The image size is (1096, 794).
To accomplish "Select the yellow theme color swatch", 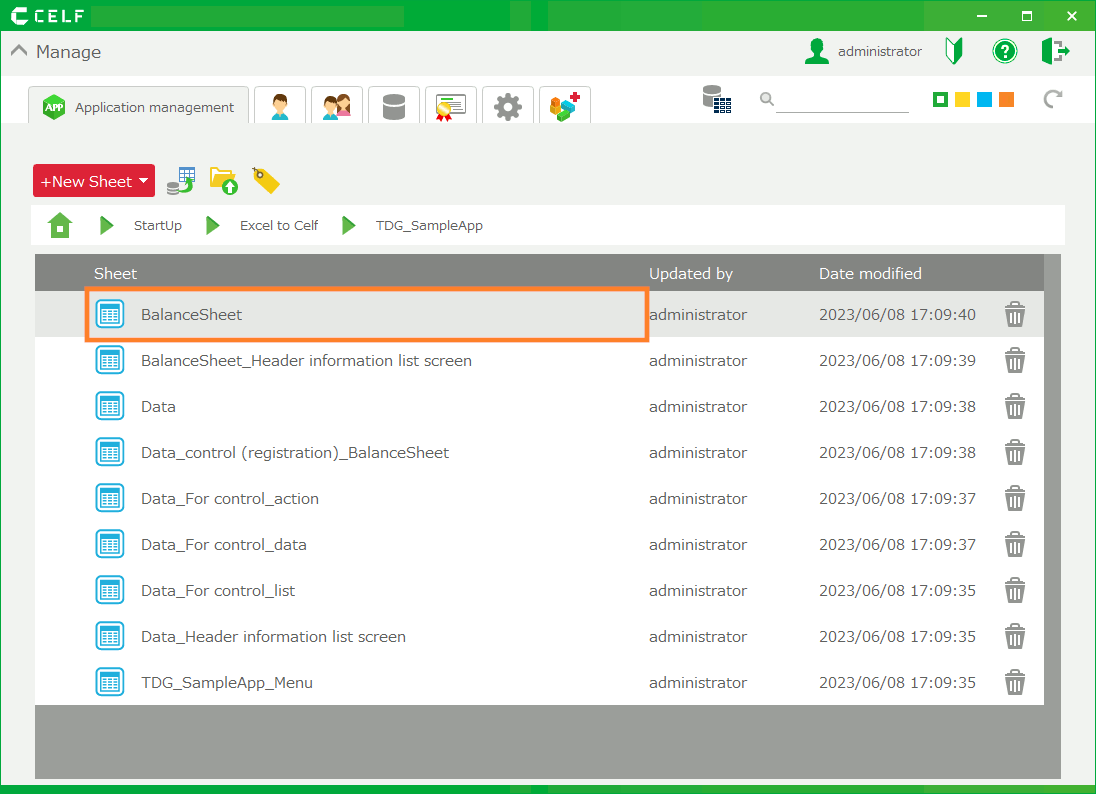I will click(962, 99).
